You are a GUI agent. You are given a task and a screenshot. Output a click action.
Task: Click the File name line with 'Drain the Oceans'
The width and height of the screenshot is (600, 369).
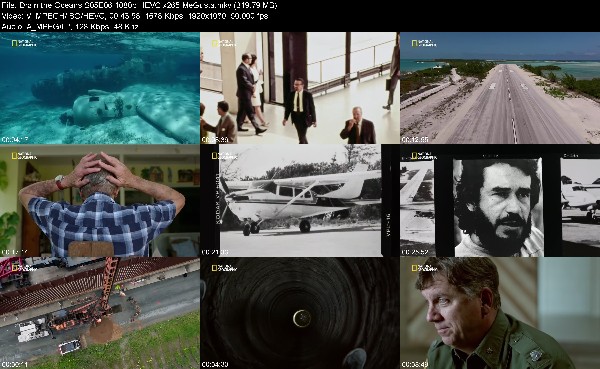[139, 5]
